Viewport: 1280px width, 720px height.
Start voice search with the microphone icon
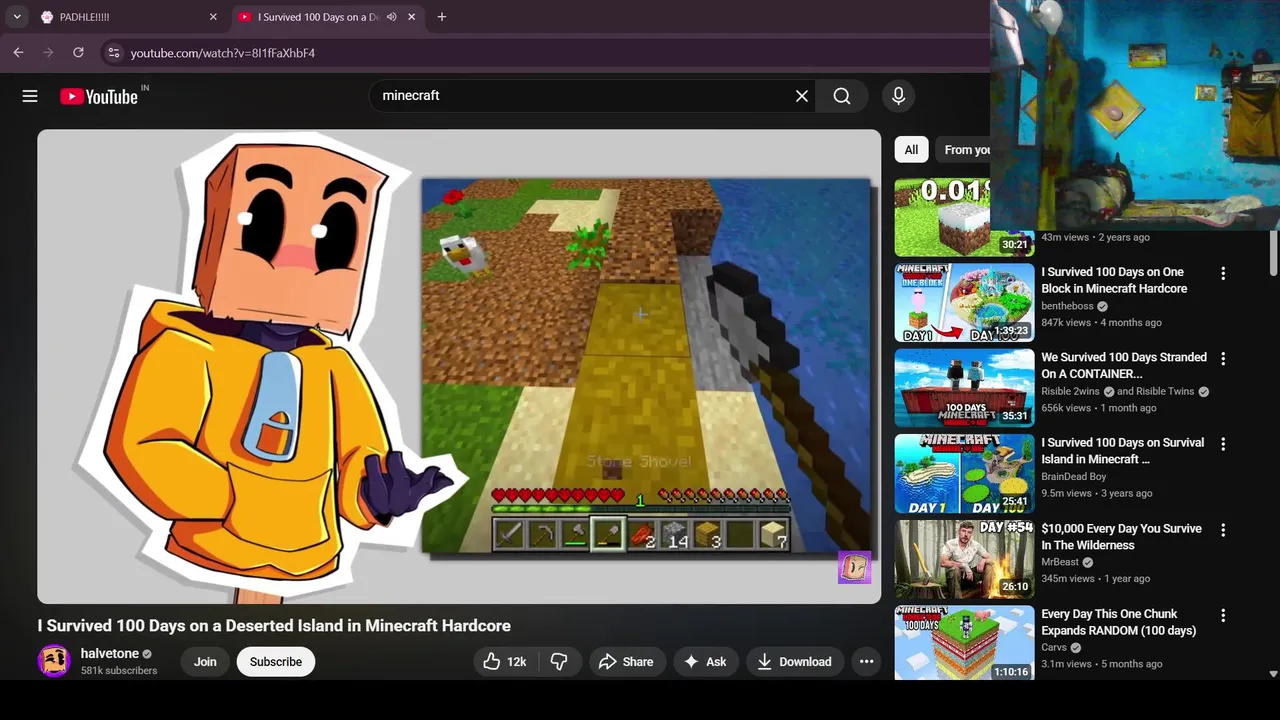898,96
